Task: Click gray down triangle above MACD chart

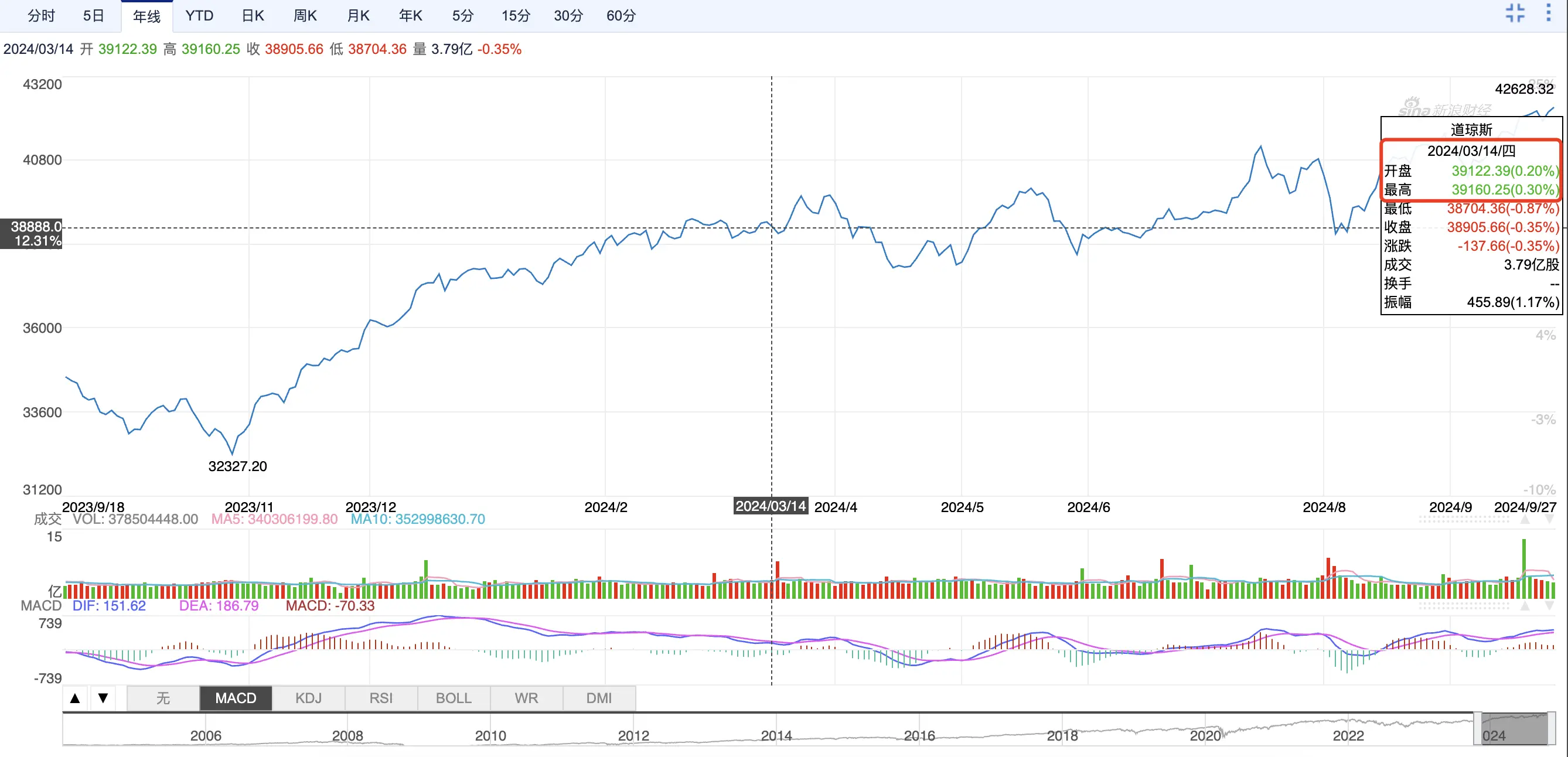Action: pos(1549,606)
